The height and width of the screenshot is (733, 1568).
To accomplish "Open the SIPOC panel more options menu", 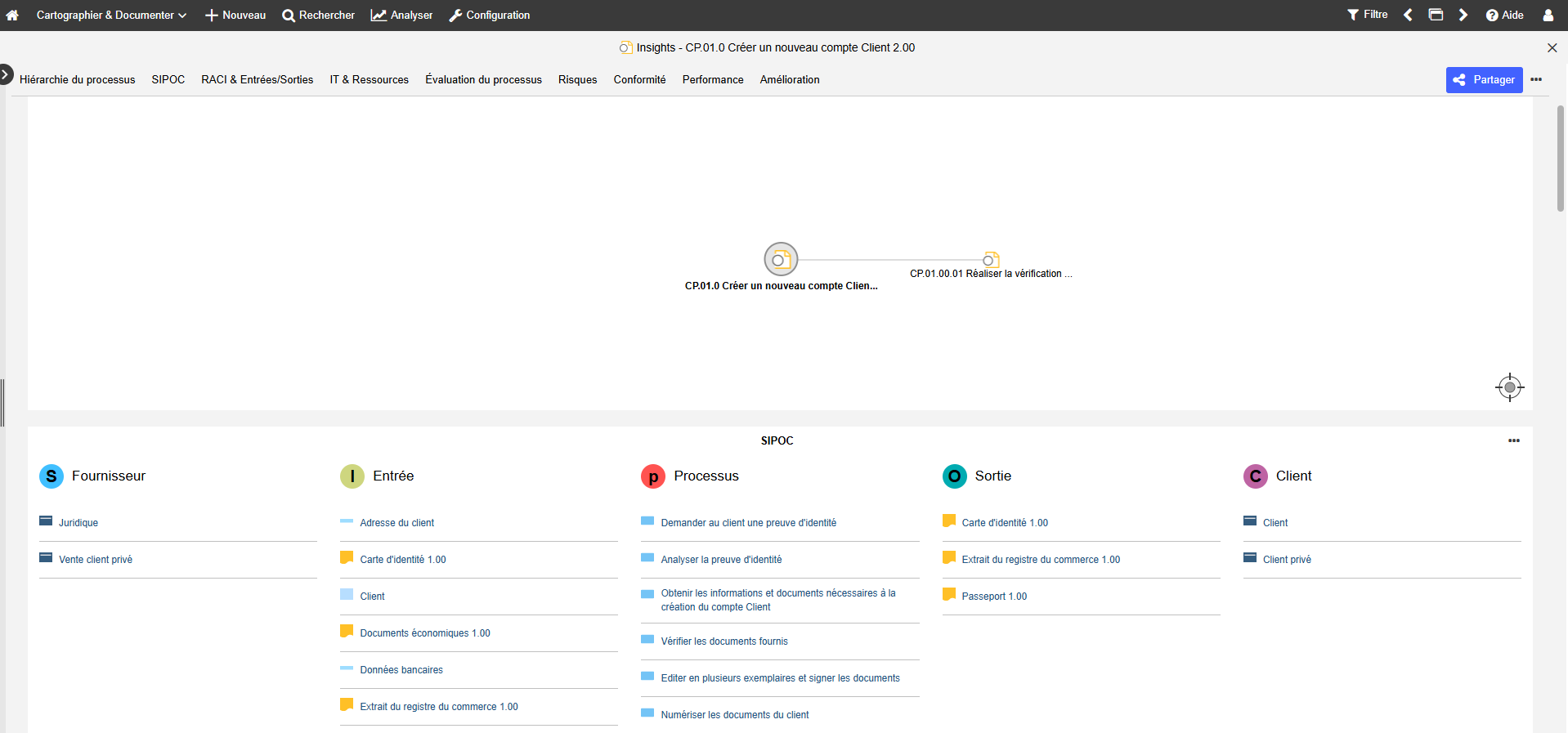I will 1513,440.
